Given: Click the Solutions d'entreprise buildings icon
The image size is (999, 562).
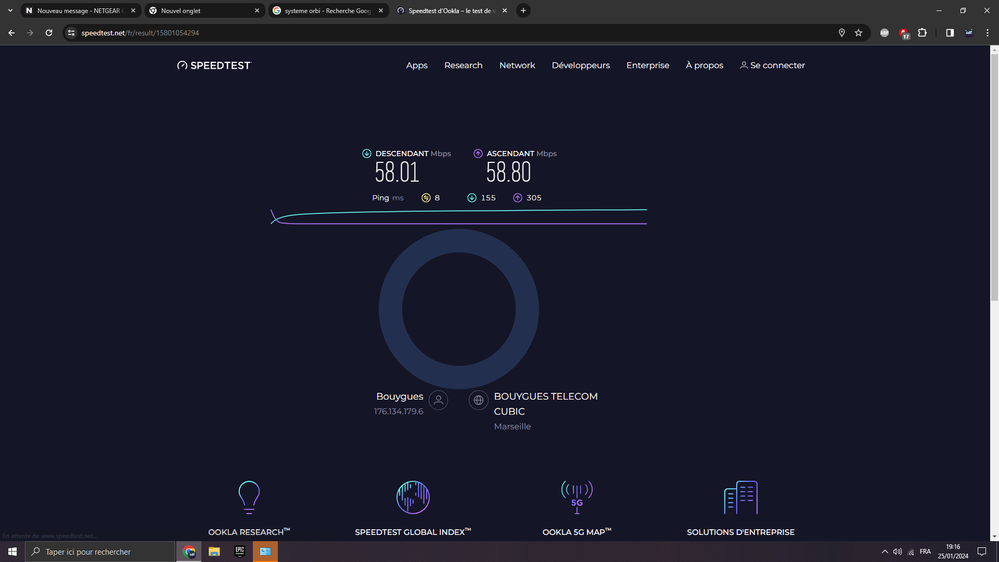Looking at the screenshot, I should (740, 497).
